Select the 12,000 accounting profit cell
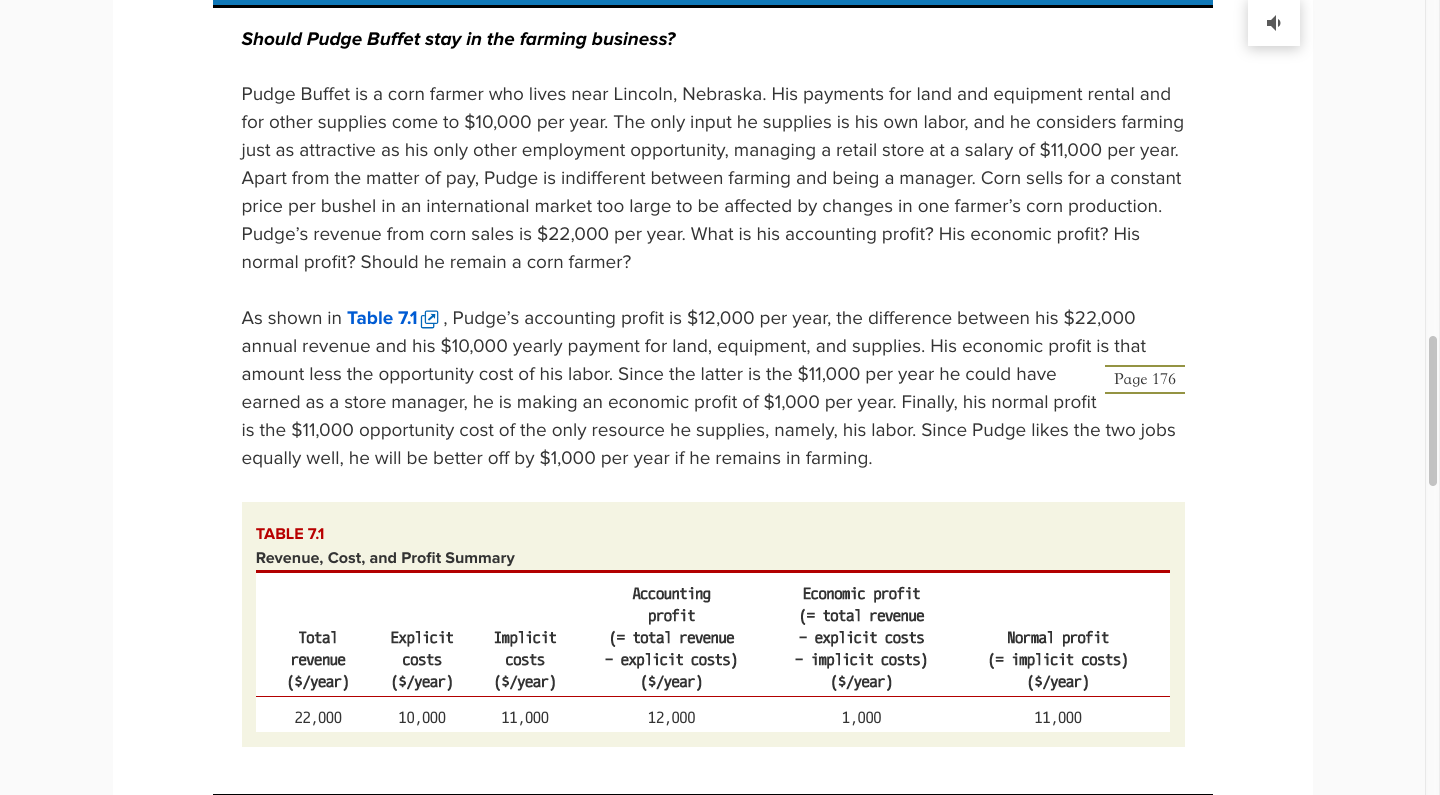Image resolution: width=1440 pixels, height=795 pixels. click(672, 718)
